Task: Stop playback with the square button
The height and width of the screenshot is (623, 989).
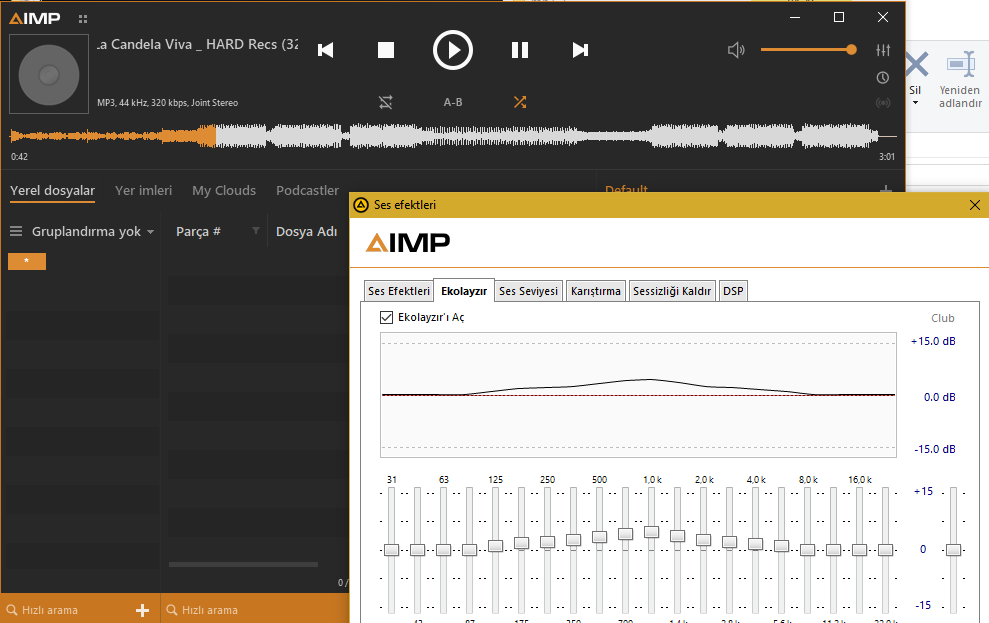Action: click(385, 50)
